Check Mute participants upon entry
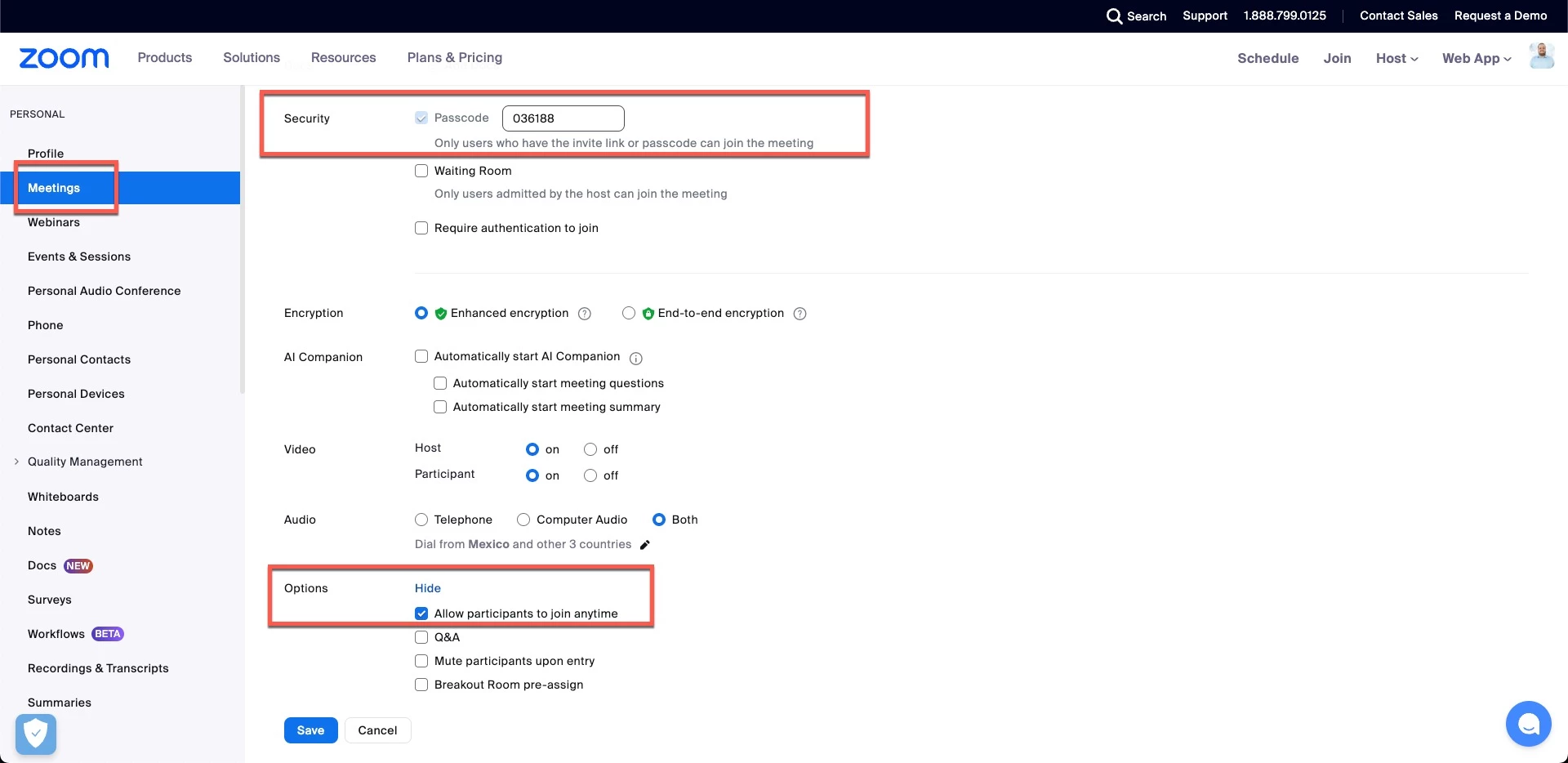Screen dimensions: 1568x763 point(421,661)
